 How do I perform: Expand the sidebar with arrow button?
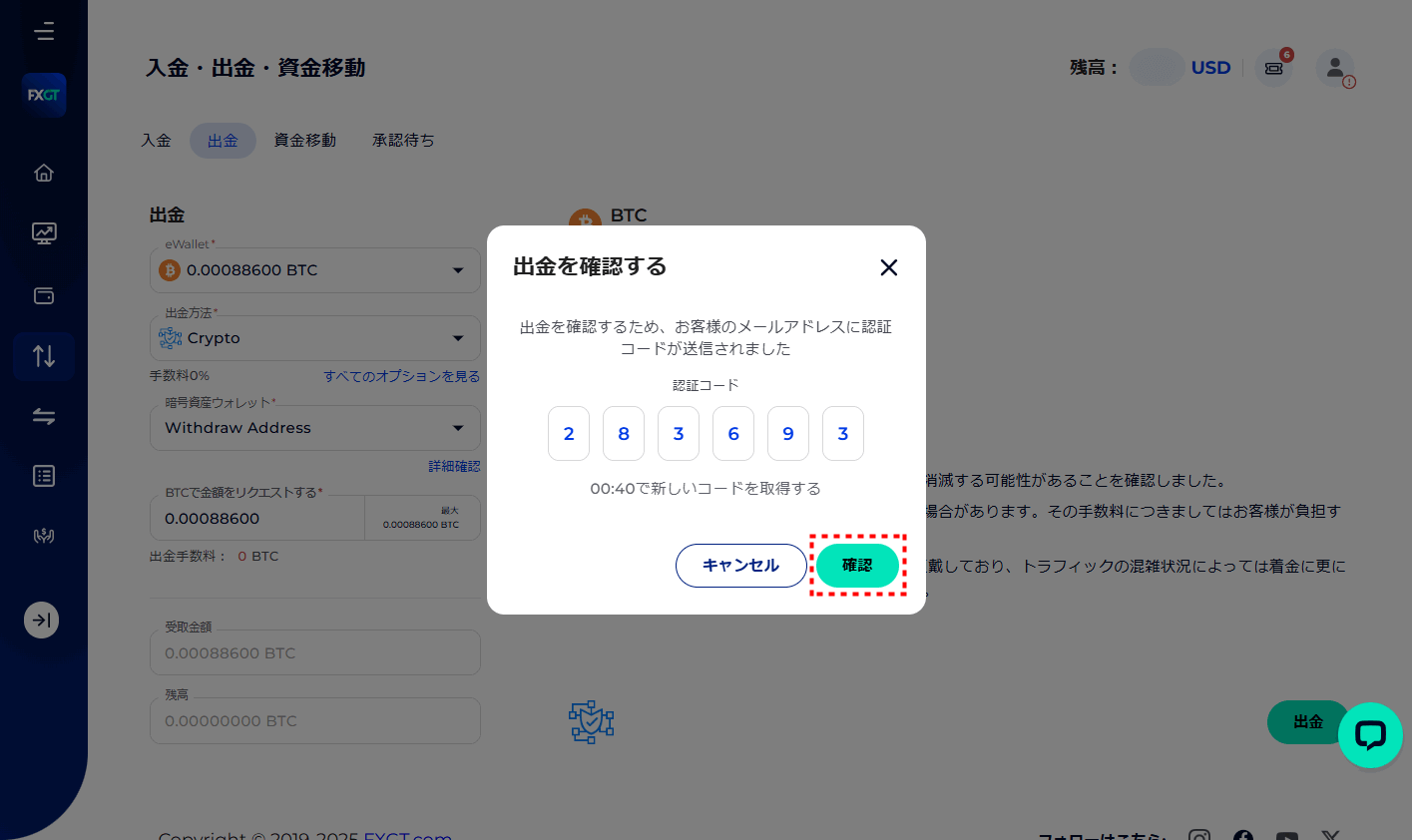pos(42,621)
